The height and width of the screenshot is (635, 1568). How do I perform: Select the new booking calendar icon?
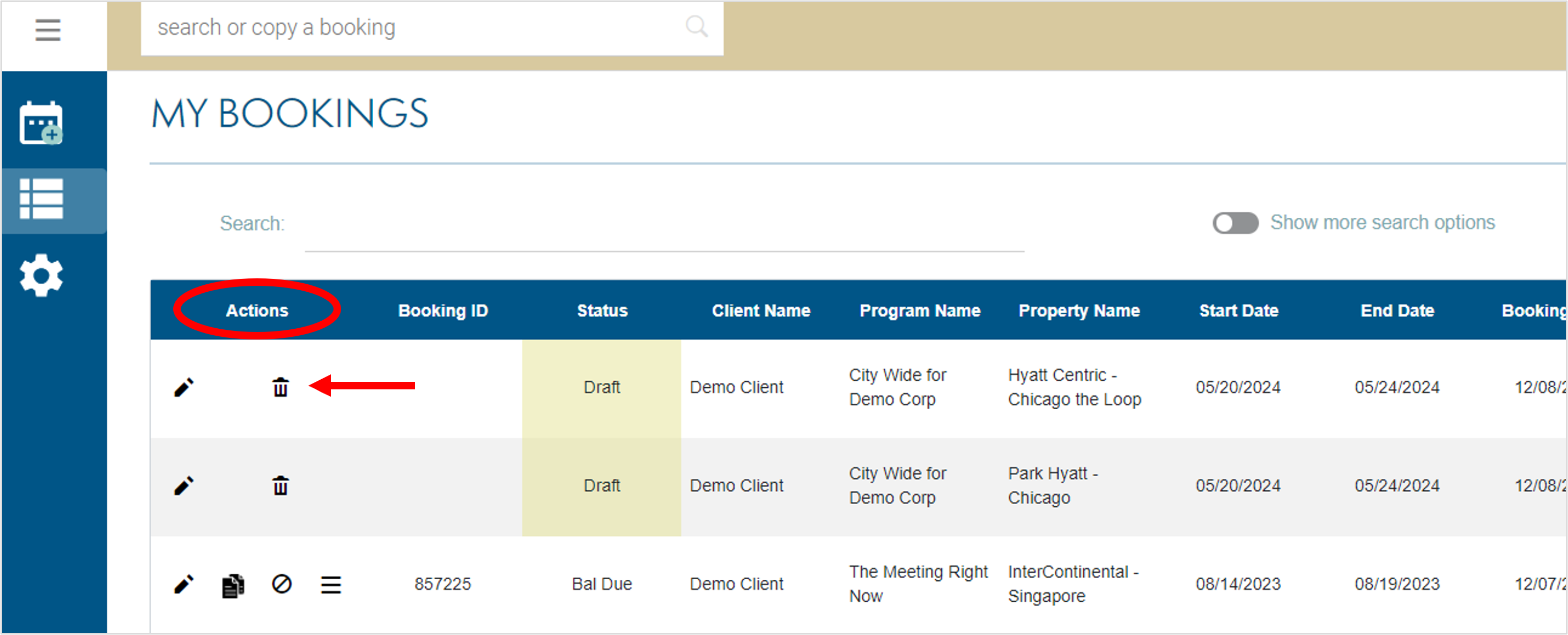click(x=41, y=122)
